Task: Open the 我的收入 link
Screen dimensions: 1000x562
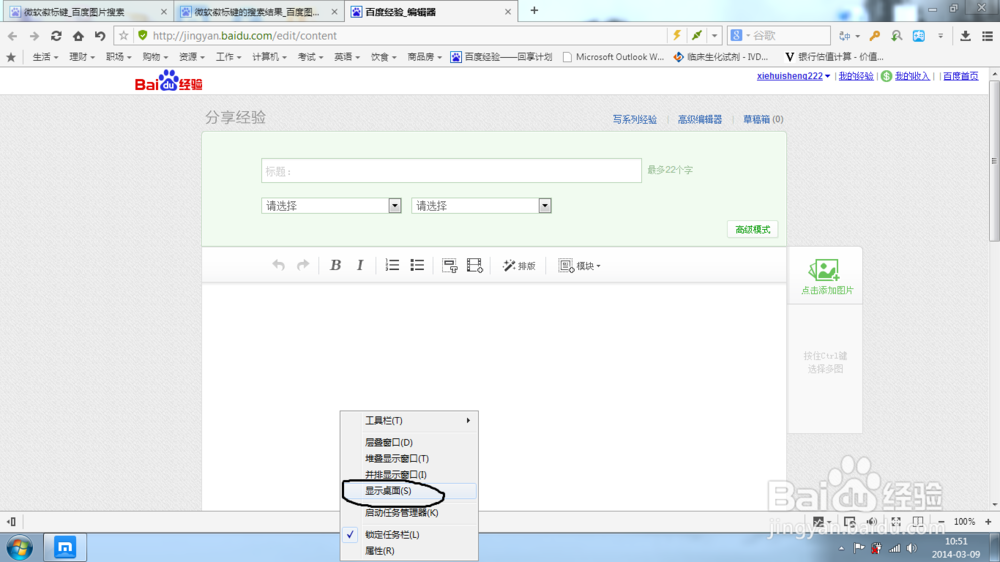Action: coord(912,76)
